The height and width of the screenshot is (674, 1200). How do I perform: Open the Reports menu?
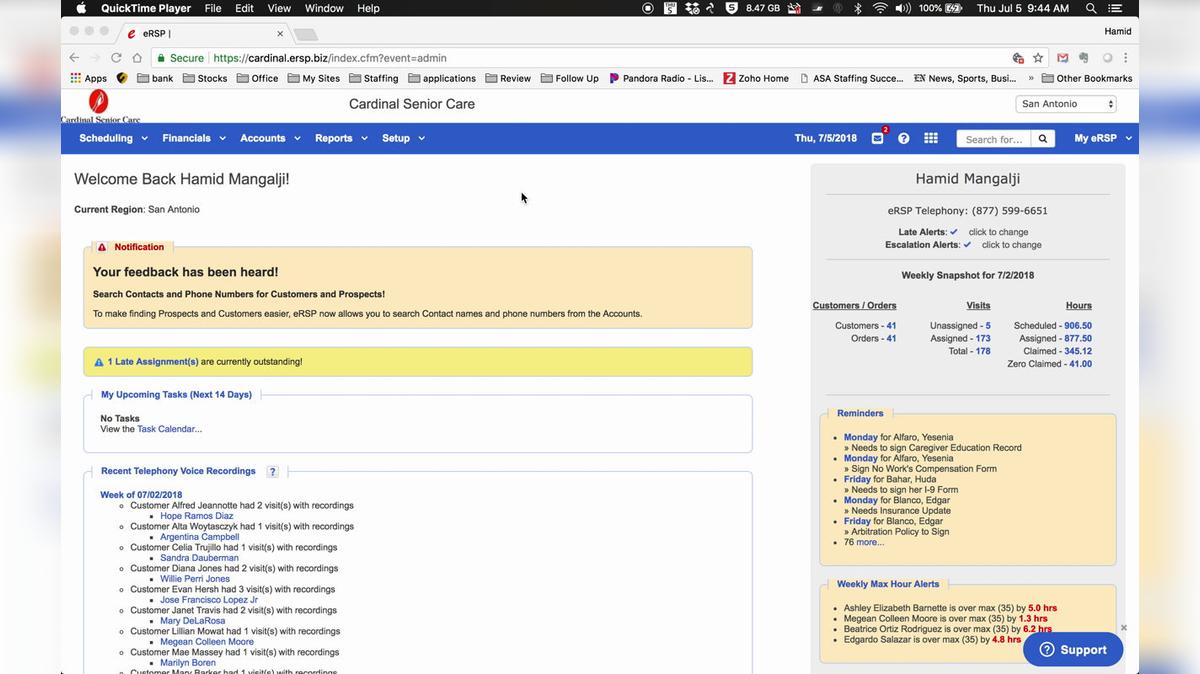tap(334, 138)
